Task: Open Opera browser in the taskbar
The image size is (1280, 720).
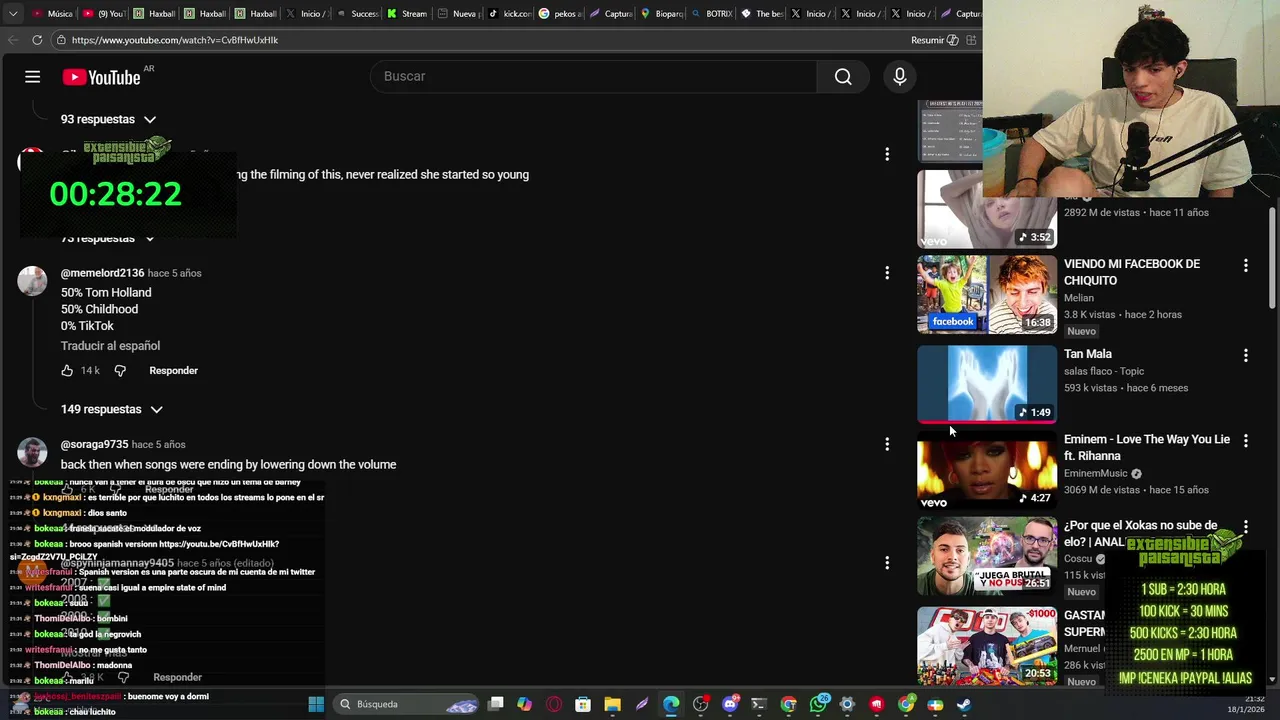Action: (x=553, y=704)
